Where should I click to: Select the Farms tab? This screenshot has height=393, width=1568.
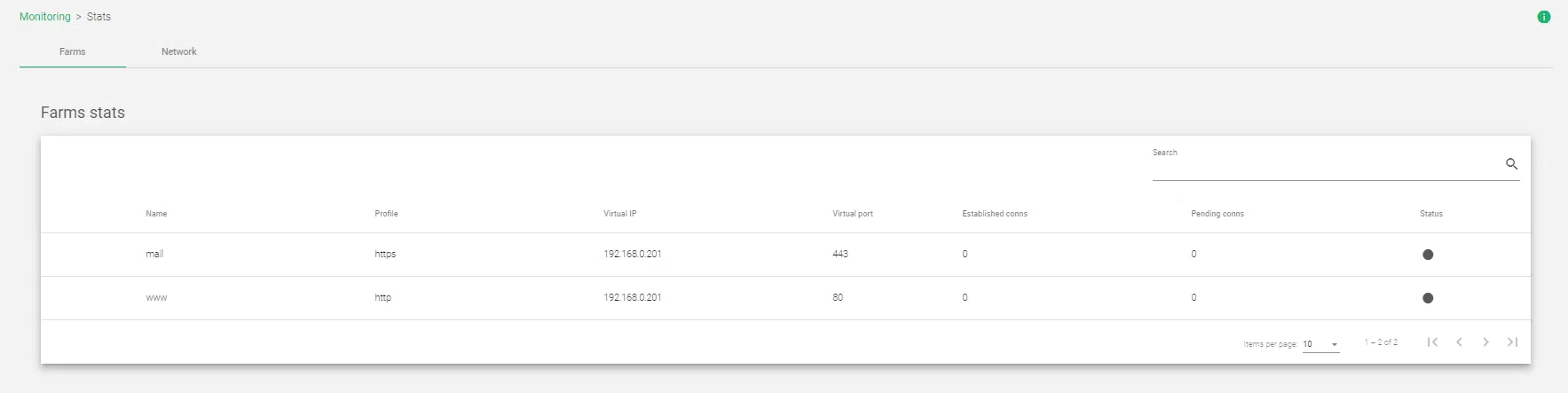tap(73, 51)
